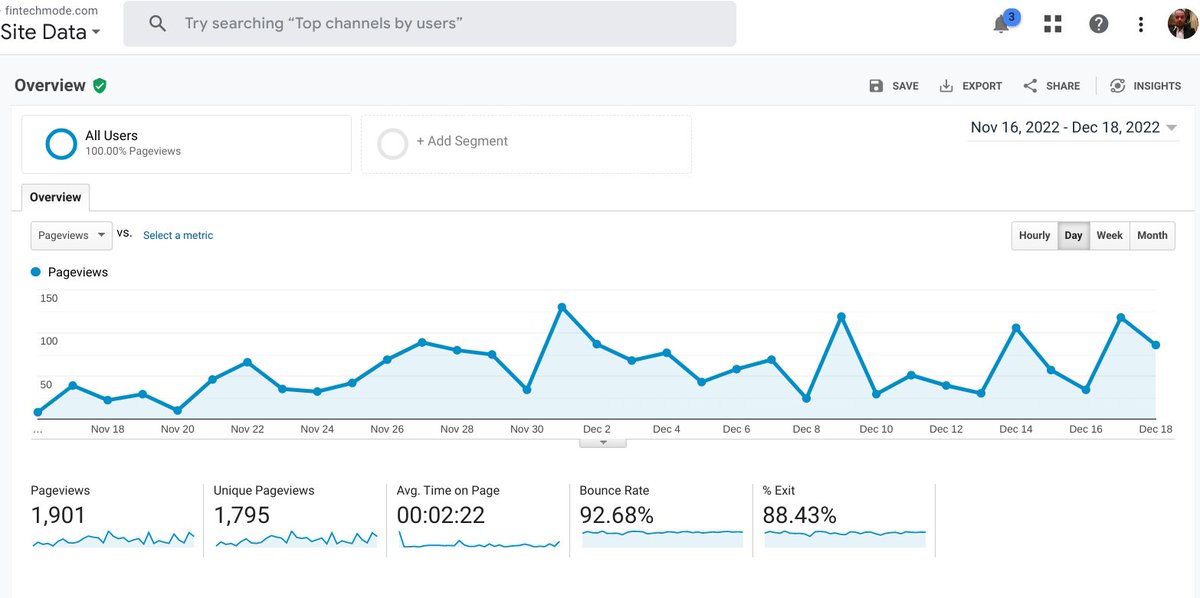Viewport: 1200px width, 598px height.
Task: Switch graph to Week view
Action: pos(1109,236)
